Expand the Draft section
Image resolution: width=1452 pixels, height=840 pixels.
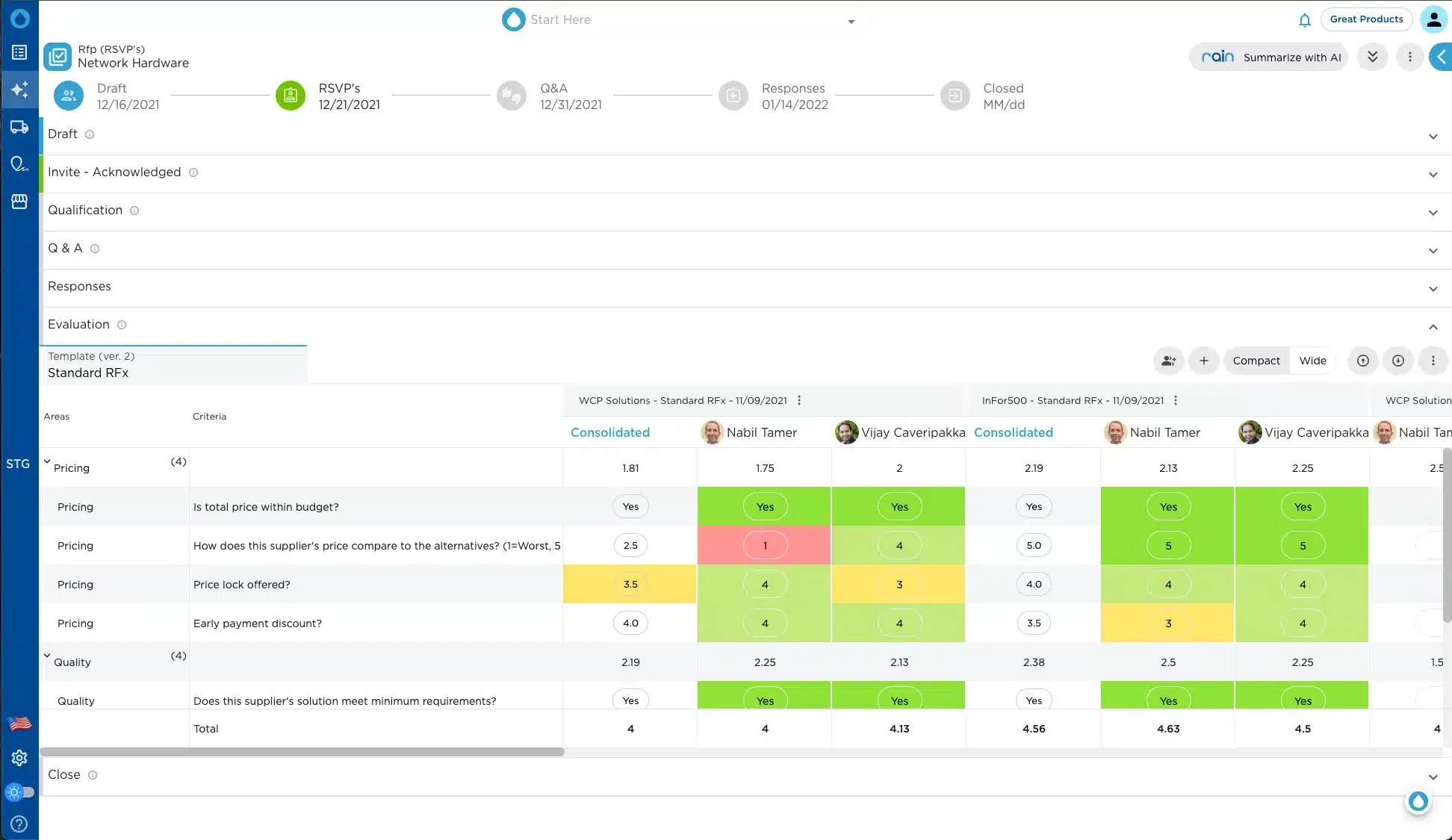[x=1433, y=137]
